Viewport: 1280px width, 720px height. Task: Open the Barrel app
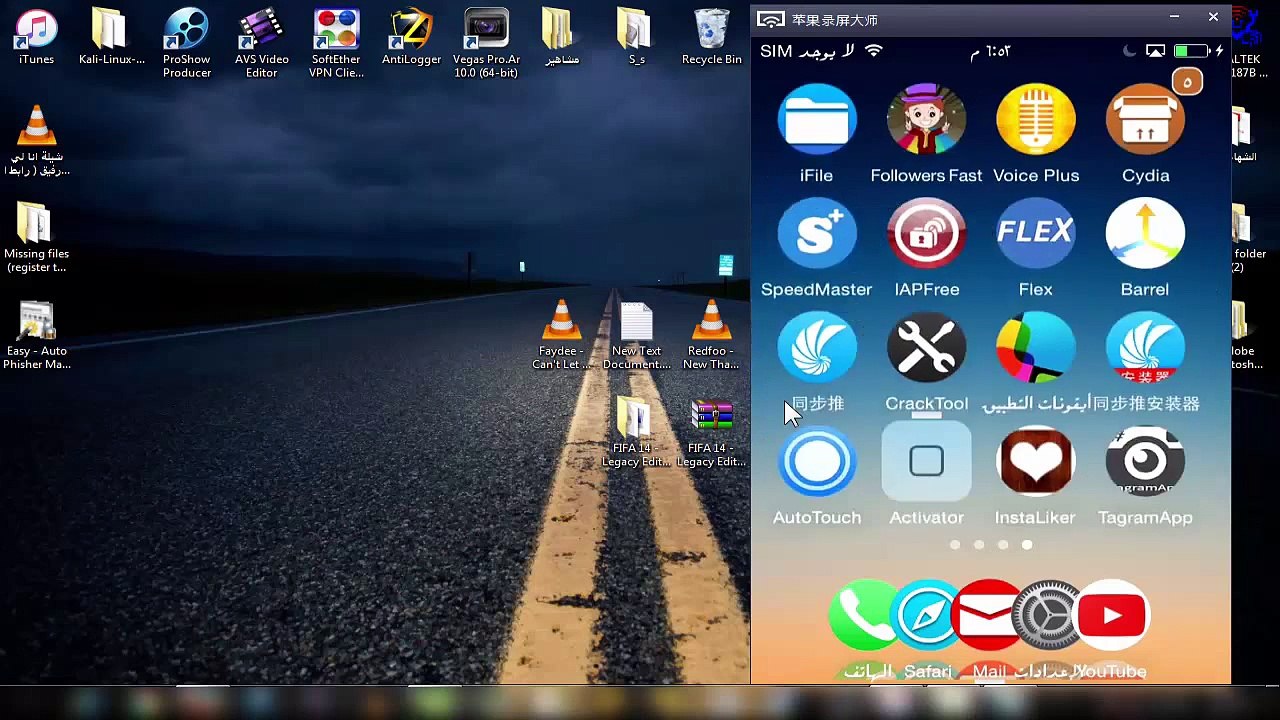tap(1145, 235)
